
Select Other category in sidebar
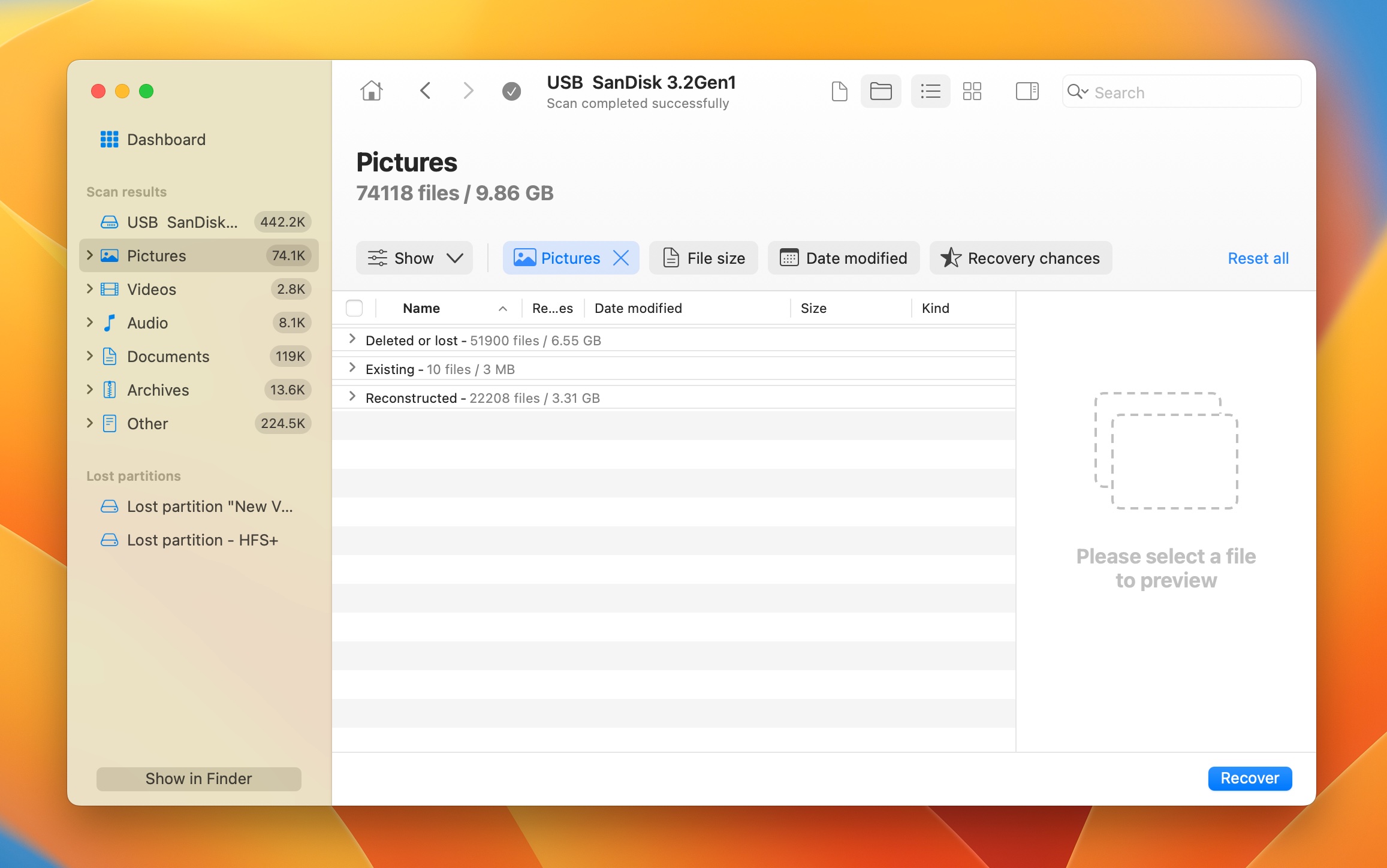pos(199,424)
